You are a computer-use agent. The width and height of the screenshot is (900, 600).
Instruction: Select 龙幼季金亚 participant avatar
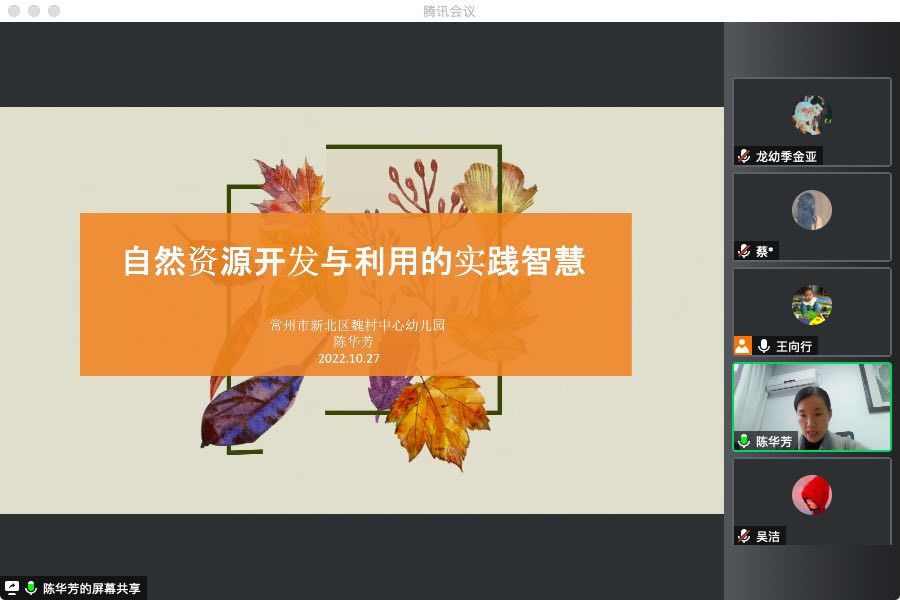click(x=812, y=115)
